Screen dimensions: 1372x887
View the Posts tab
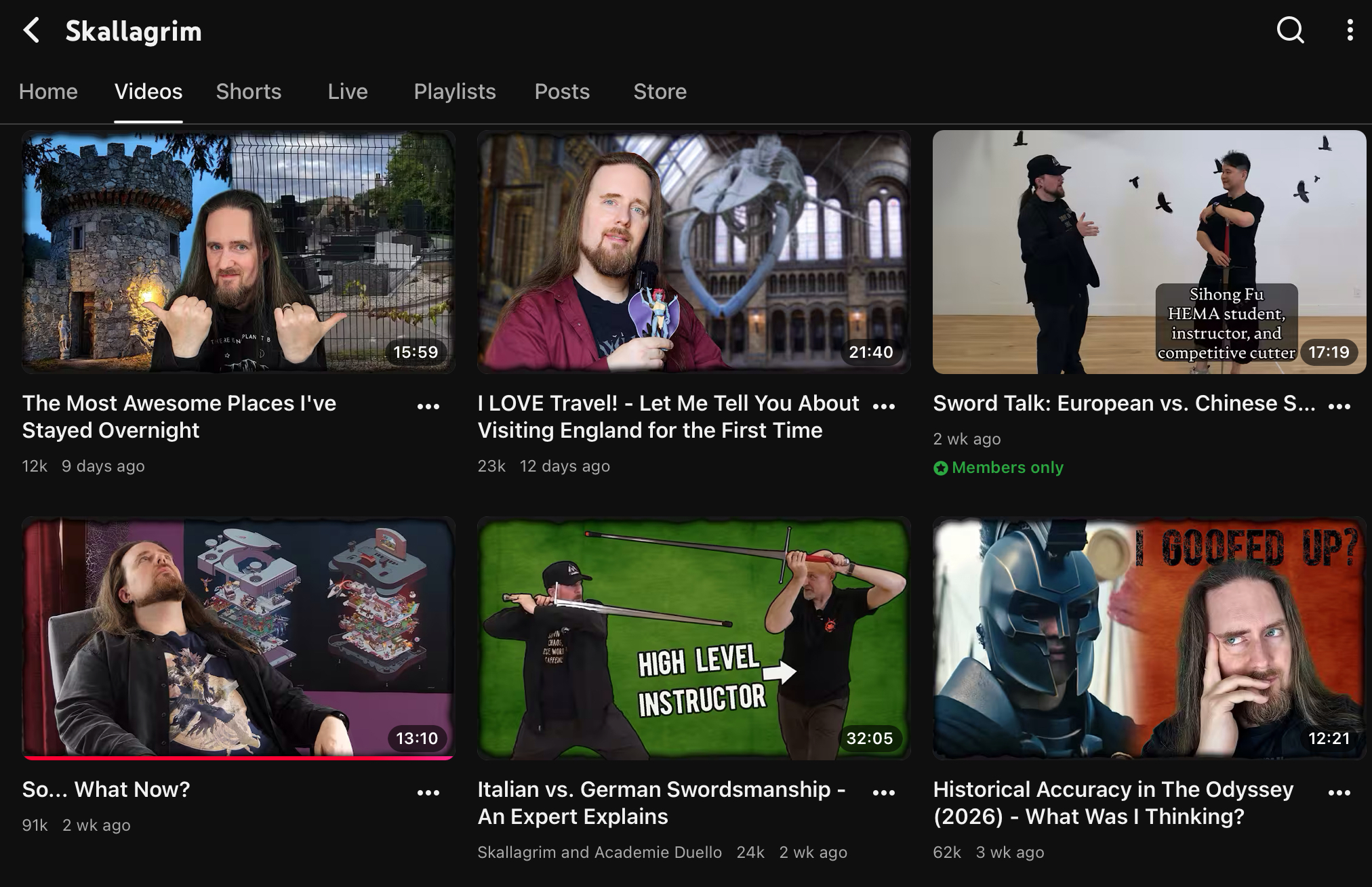click(x=562, y=91)
